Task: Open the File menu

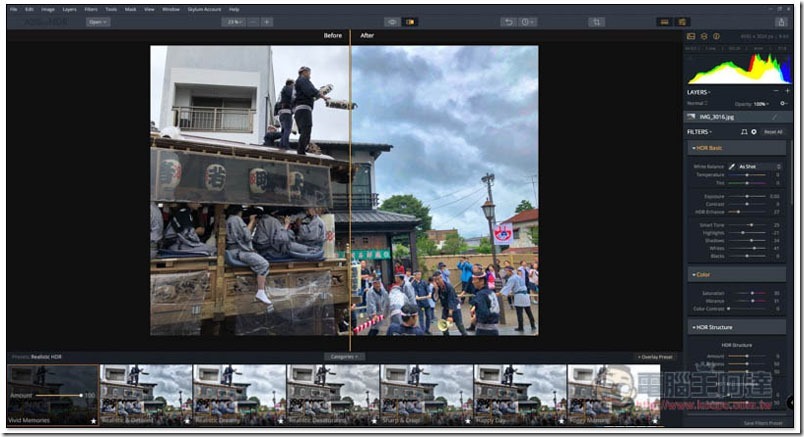Action: pos(13,9)
